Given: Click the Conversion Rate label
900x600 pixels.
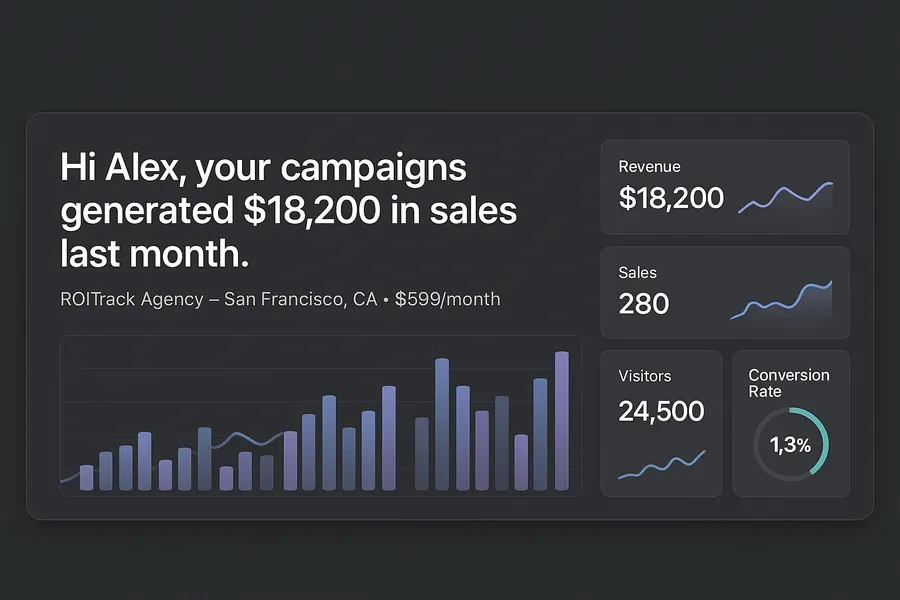Looking at the screenshot, I should (x=789, y=383).
